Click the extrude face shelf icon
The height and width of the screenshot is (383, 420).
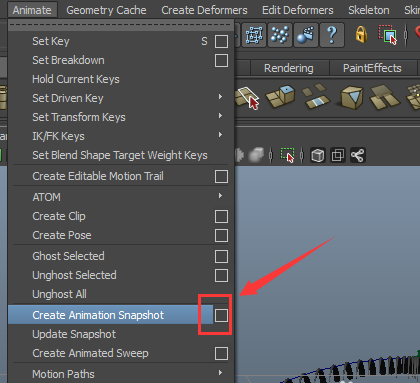(281, 97)
